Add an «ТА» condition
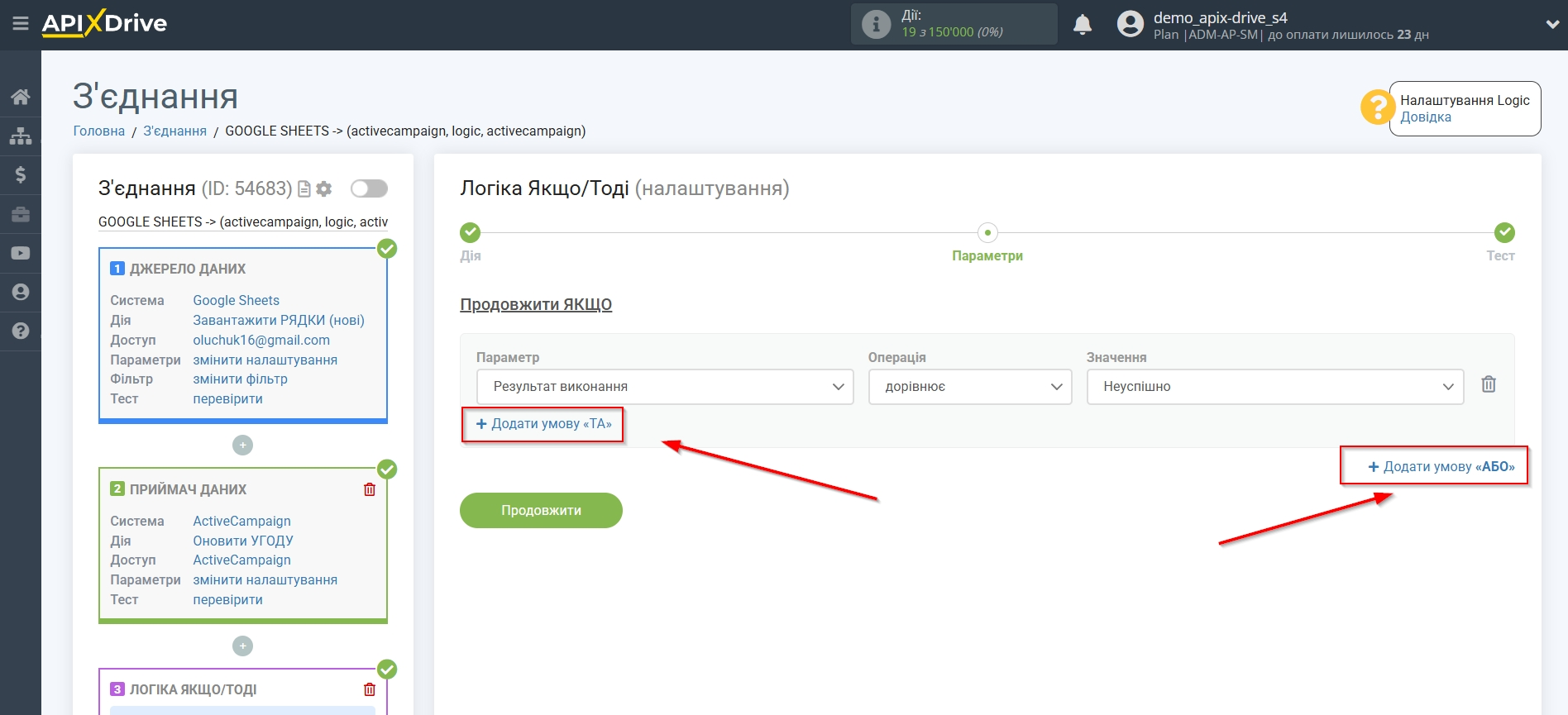The image size is (1568, 715). (x=543, y=424)
